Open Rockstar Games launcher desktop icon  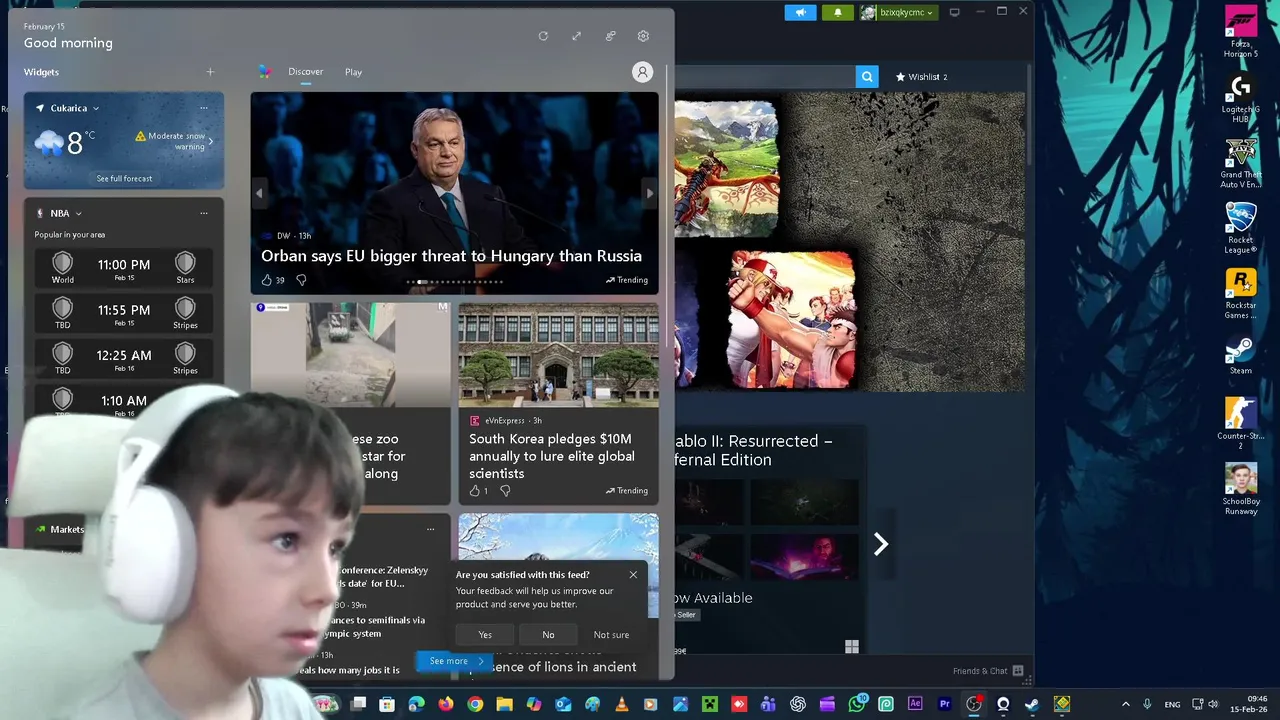tap(1241, 293)
